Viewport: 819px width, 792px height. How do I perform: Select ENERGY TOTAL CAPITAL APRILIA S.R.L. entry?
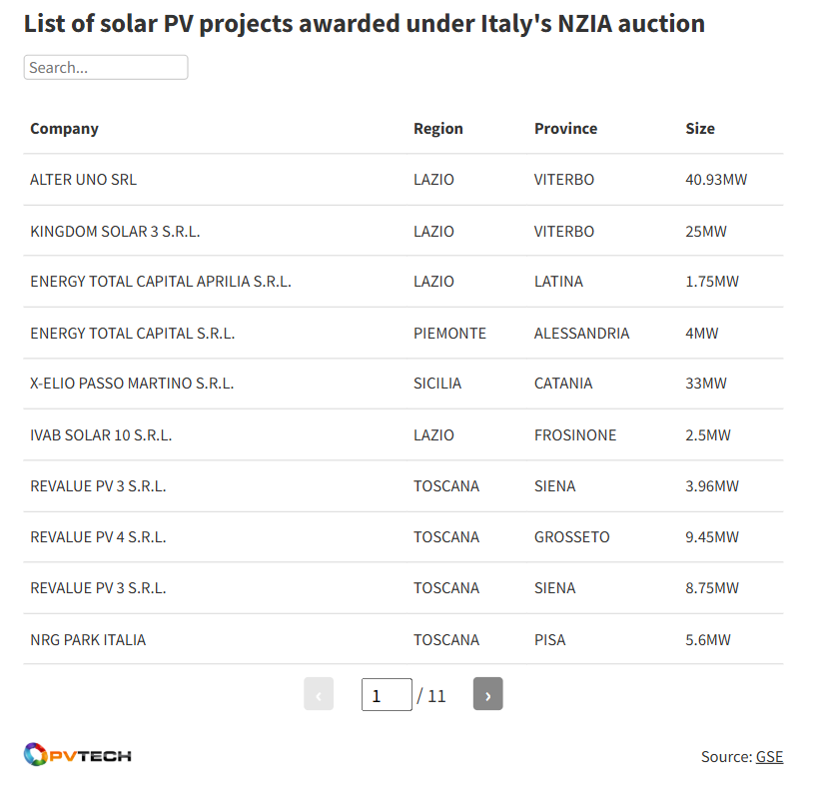click(160, 282)
